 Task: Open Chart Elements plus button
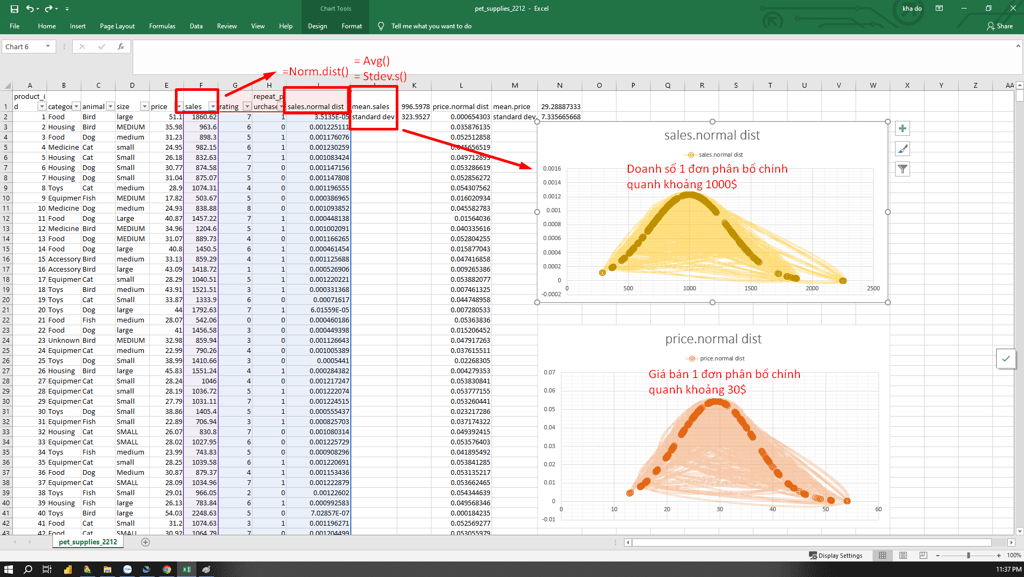tap(902, 129)
